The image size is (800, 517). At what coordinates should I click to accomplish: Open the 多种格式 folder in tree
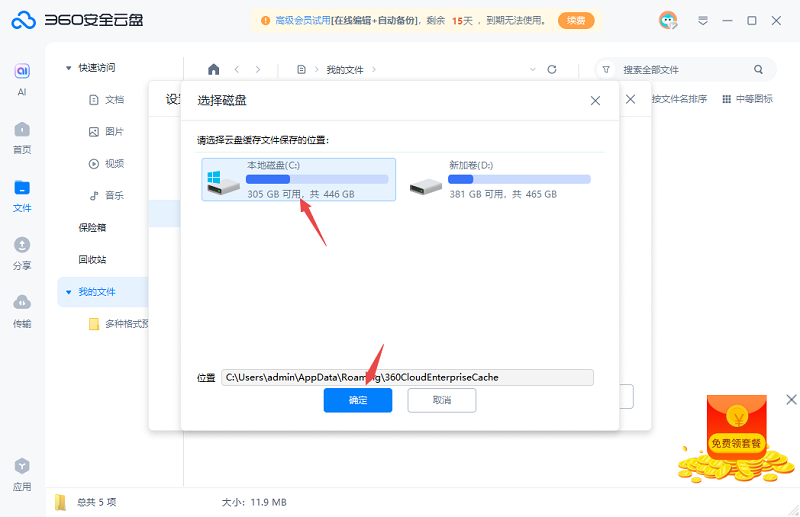click(x=118, y=324)
